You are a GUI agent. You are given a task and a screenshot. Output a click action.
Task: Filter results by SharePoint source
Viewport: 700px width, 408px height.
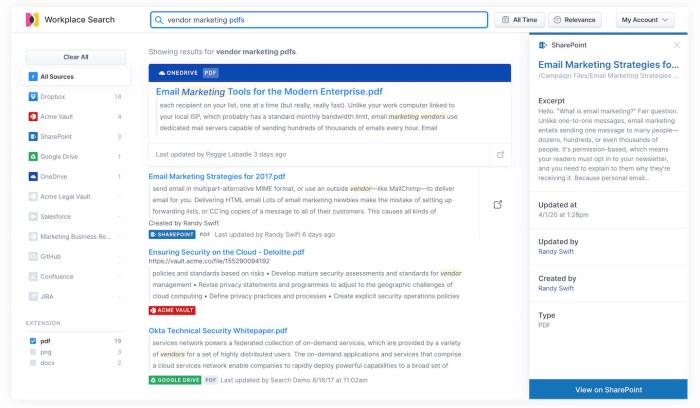click(x=76, y=137)
